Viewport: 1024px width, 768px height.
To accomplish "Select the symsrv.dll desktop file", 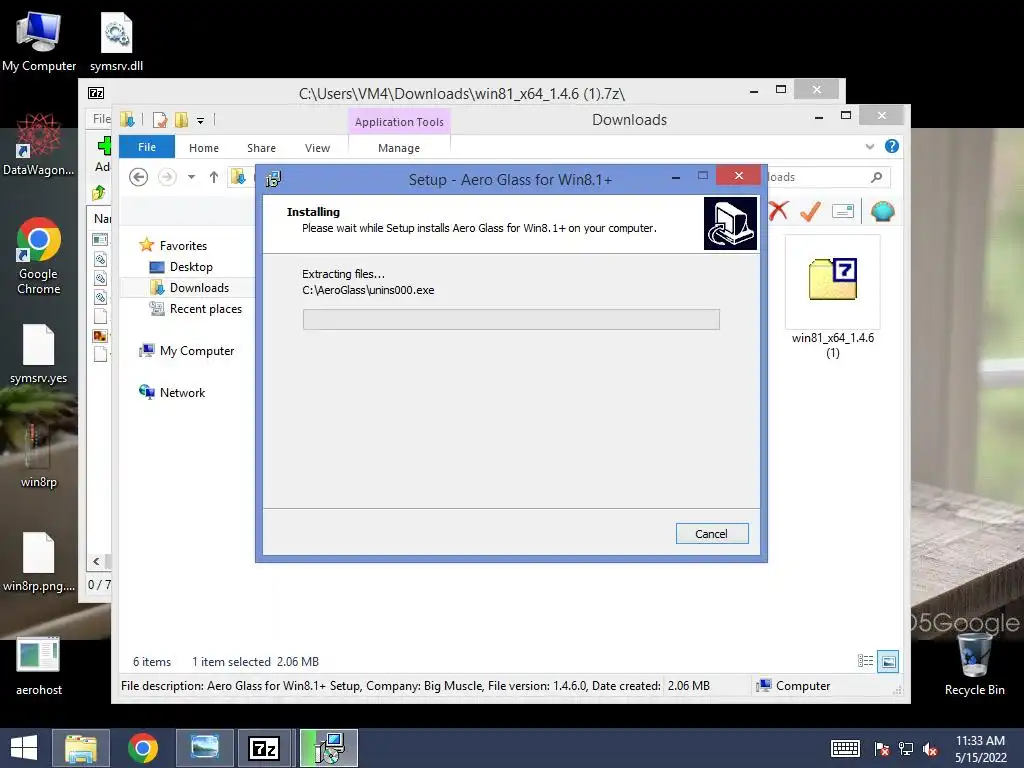I will [116, 42].
